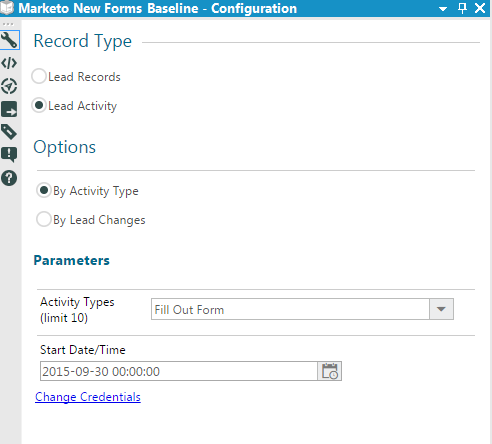Open the calendar date picker icon
Viewport: 492px width, 444px height.
coord(330,371)
